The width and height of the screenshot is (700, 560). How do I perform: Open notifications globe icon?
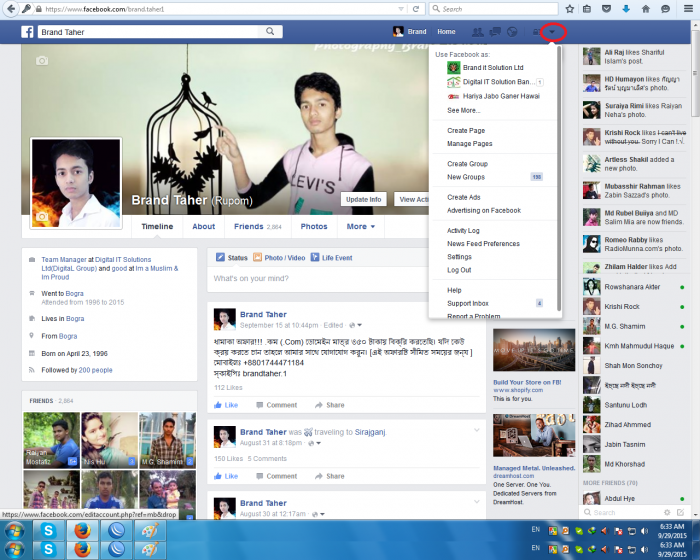(512, 32)
